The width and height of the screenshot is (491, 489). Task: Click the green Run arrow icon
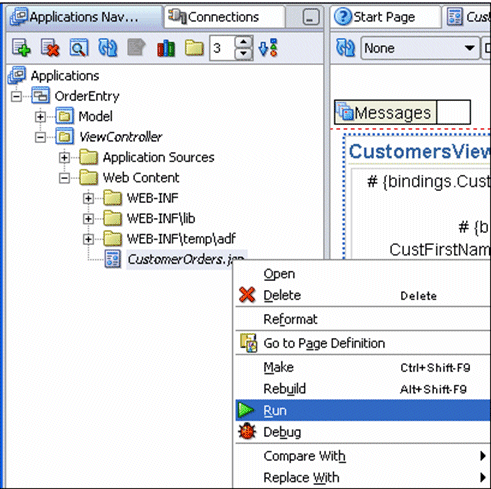(x=246, y=410)
